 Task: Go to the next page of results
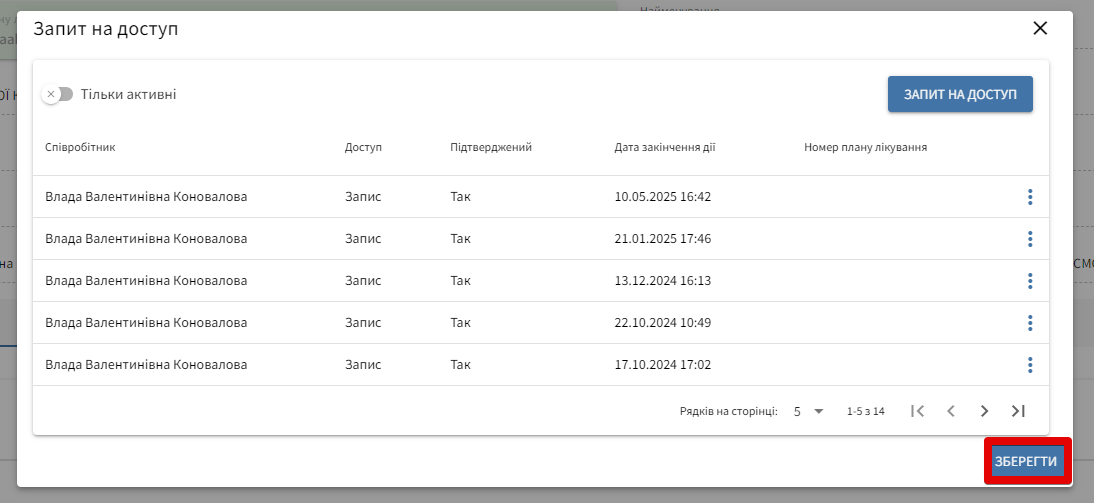click(x=984, y=411)
